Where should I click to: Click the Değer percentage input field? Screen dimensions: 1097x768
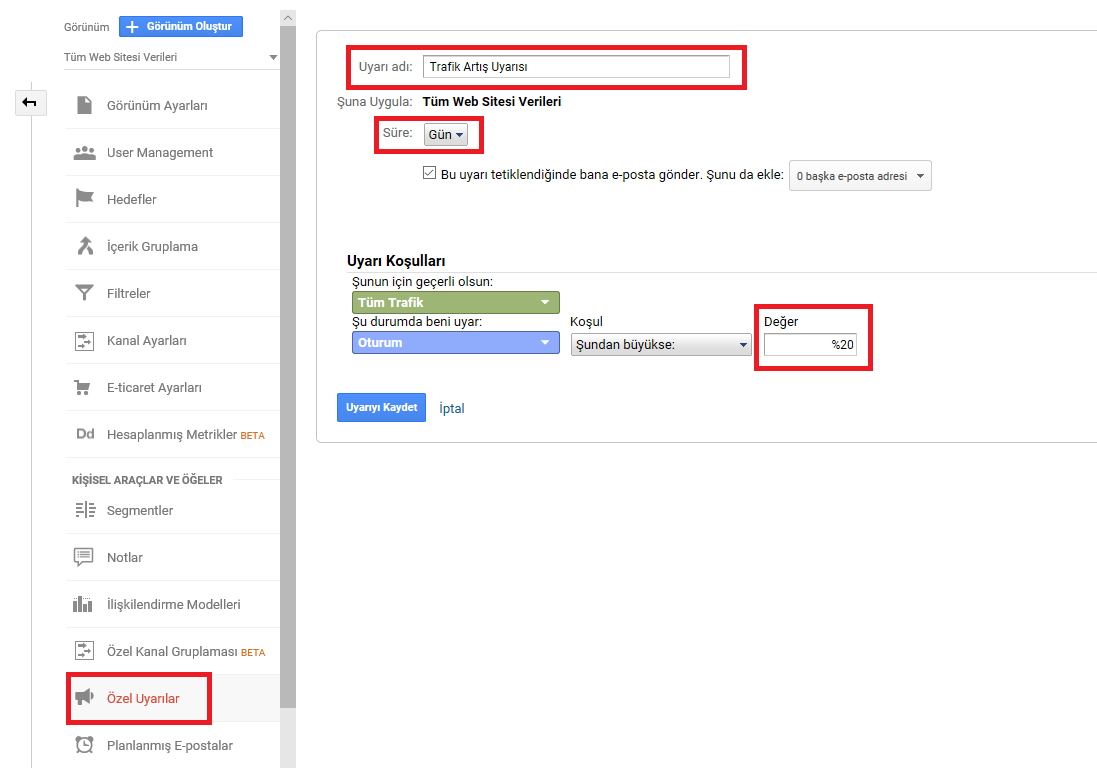tap(810, 344)
